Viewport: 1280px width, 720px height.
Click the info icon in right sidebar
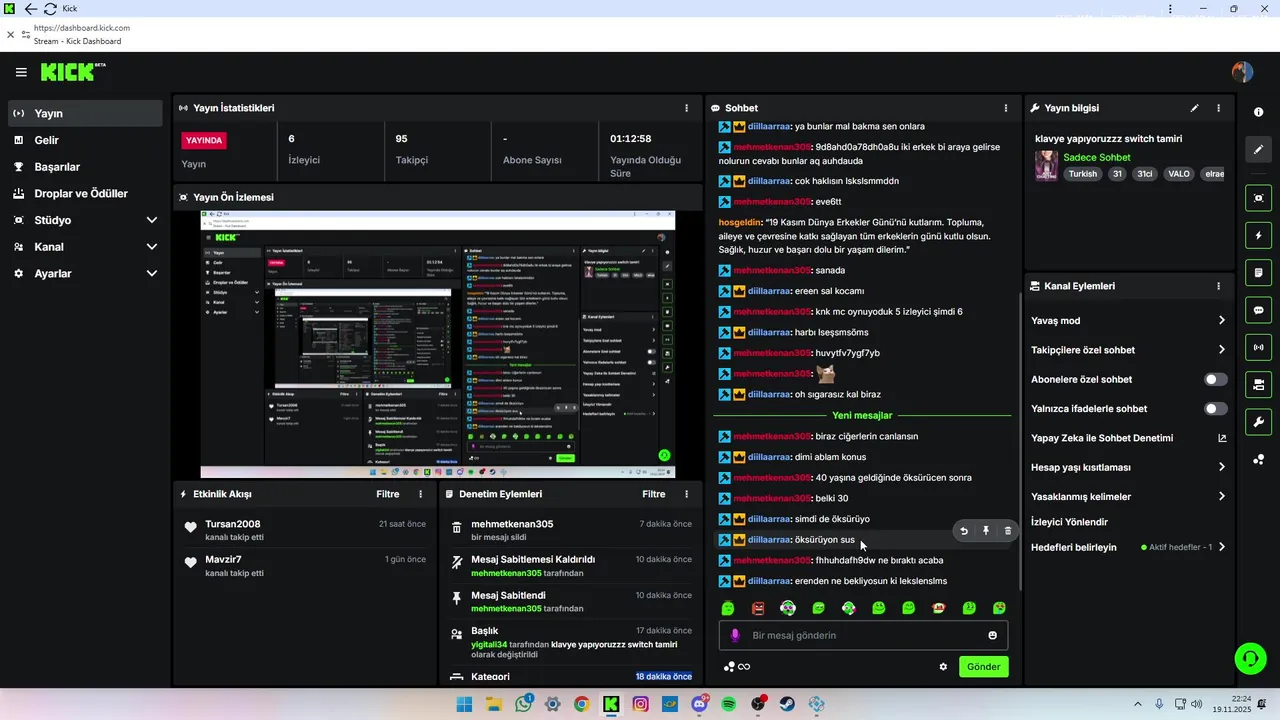point(1258,112)
